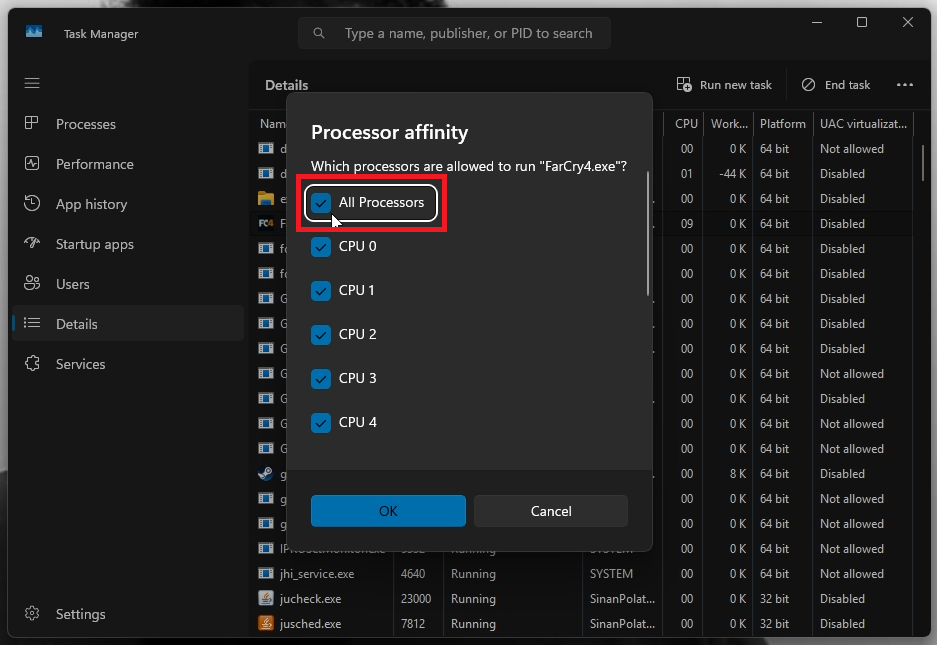Click the -44 K memory cell

tap(733, 173)
